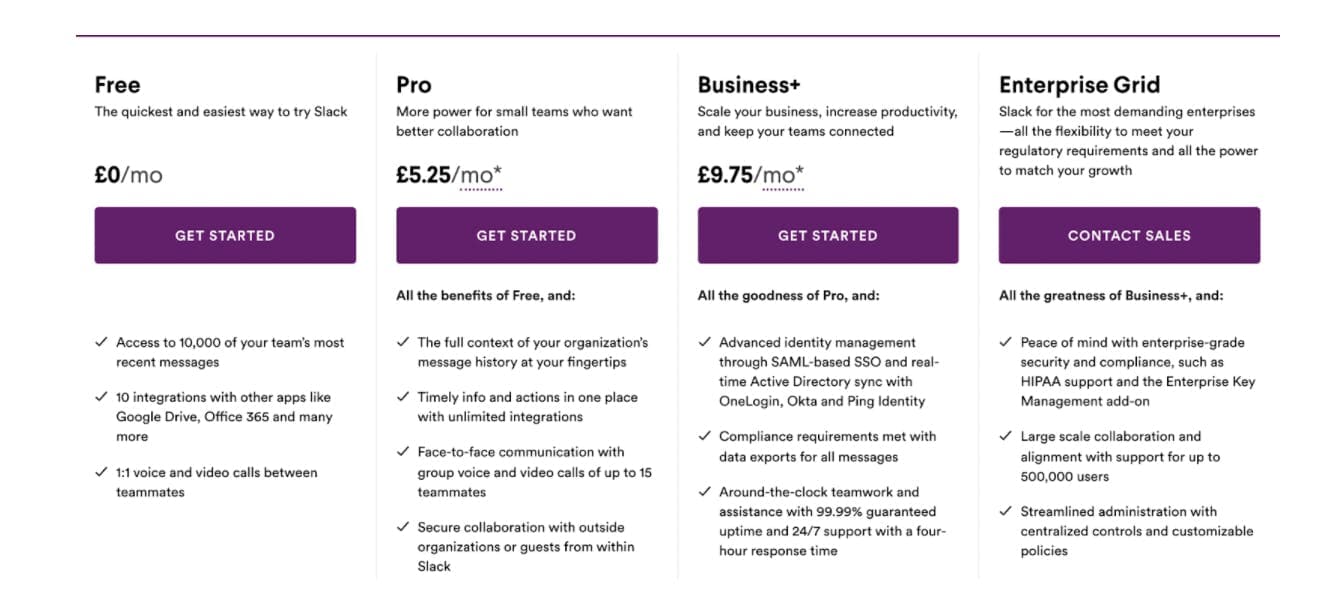The image size is (1333, 594).
Task: Click Get Started under the Business+ plan
Action: pyautogui.click(x=828, y=235)
